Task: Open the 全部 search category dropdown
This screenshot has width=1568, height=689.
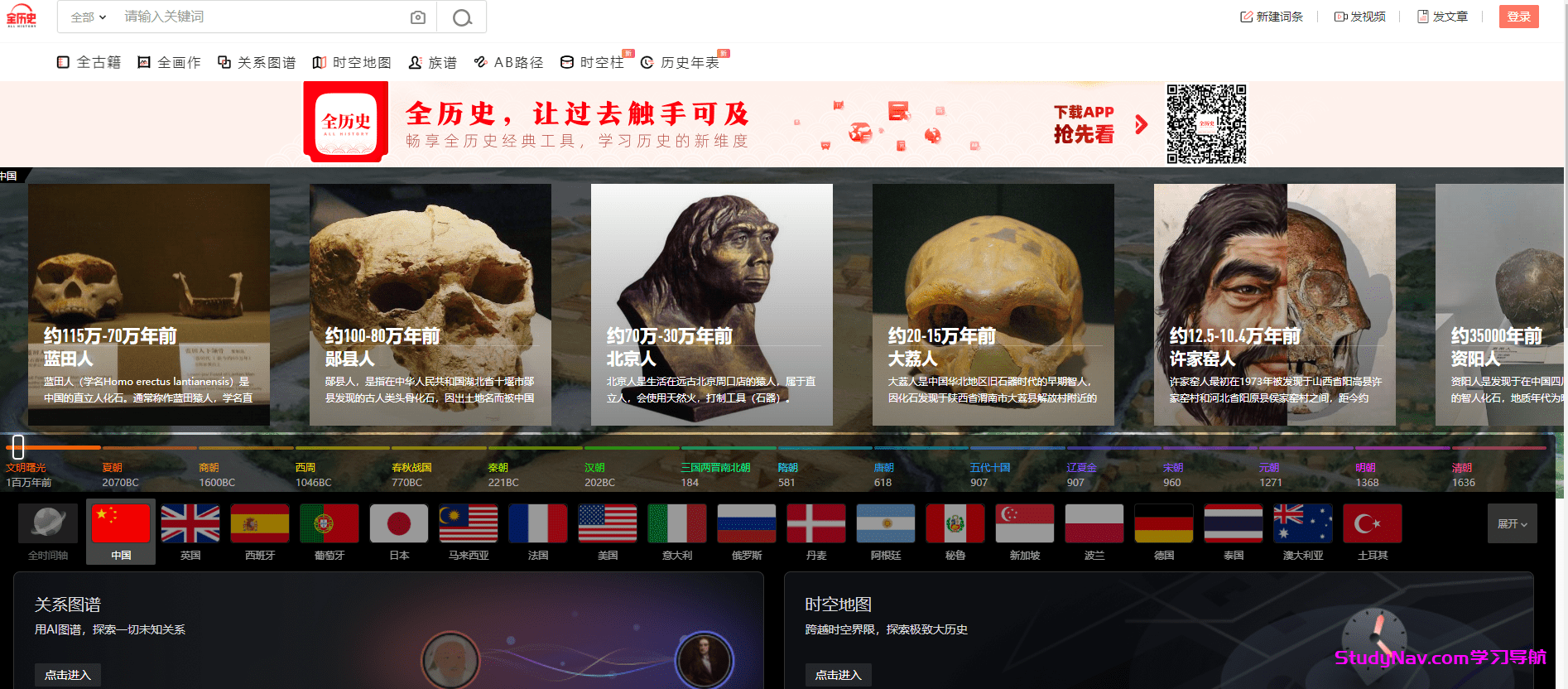Action: (x=89, y=17)
